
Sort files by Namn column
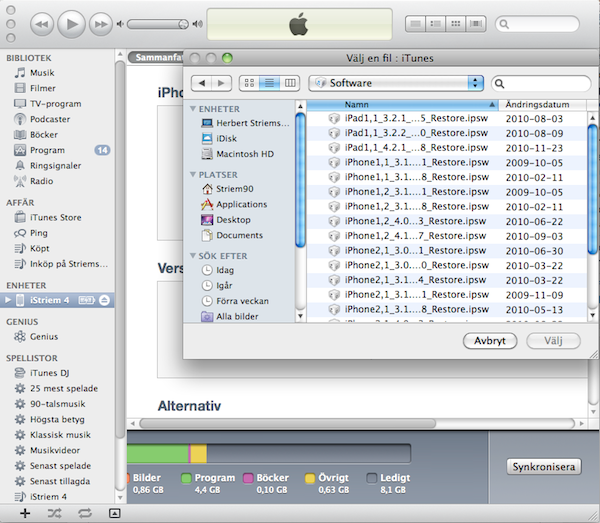[x=403, y=104]
